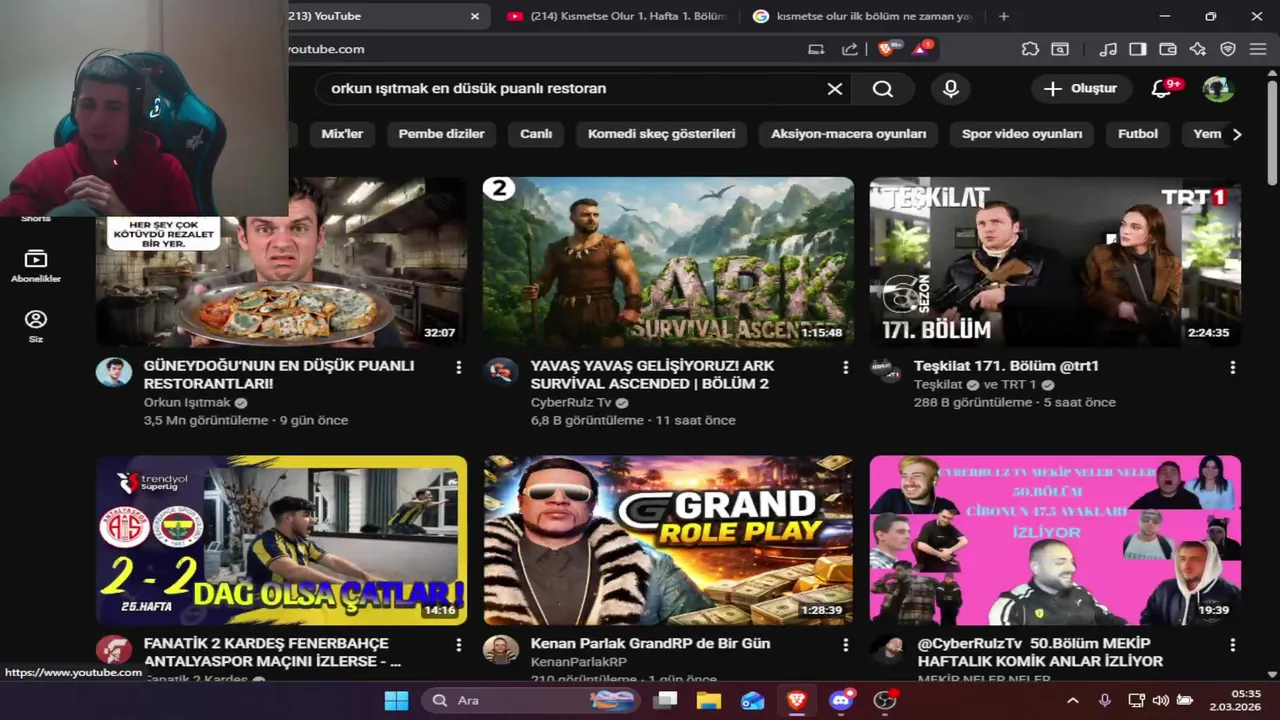The width and height of the screenshot is (1280, 720).
Task: Open Fanatik 2 Kardeş Fenerbahçe Antalyaspor title
Action: tap(272, 652)
